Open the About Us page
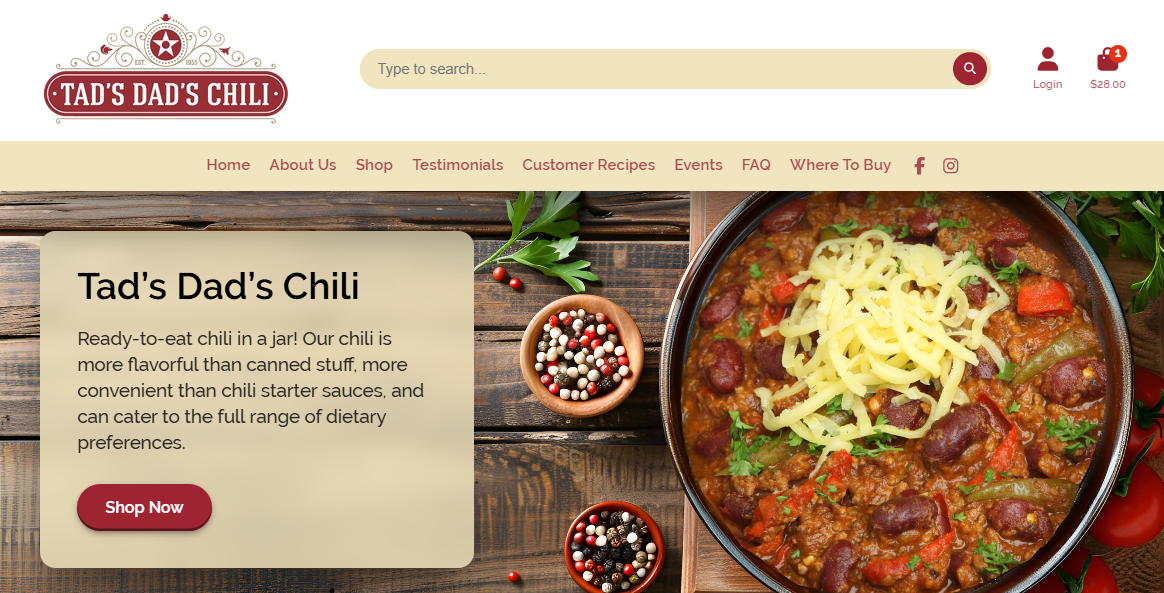 click(x=303, y=165)
